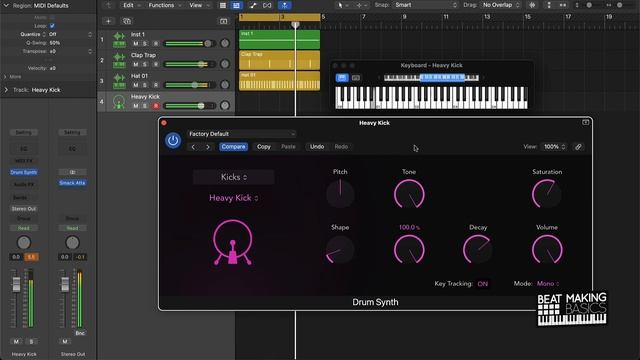Expand the plugin window via top-right icon
The image size is (640, 360).
585,122
